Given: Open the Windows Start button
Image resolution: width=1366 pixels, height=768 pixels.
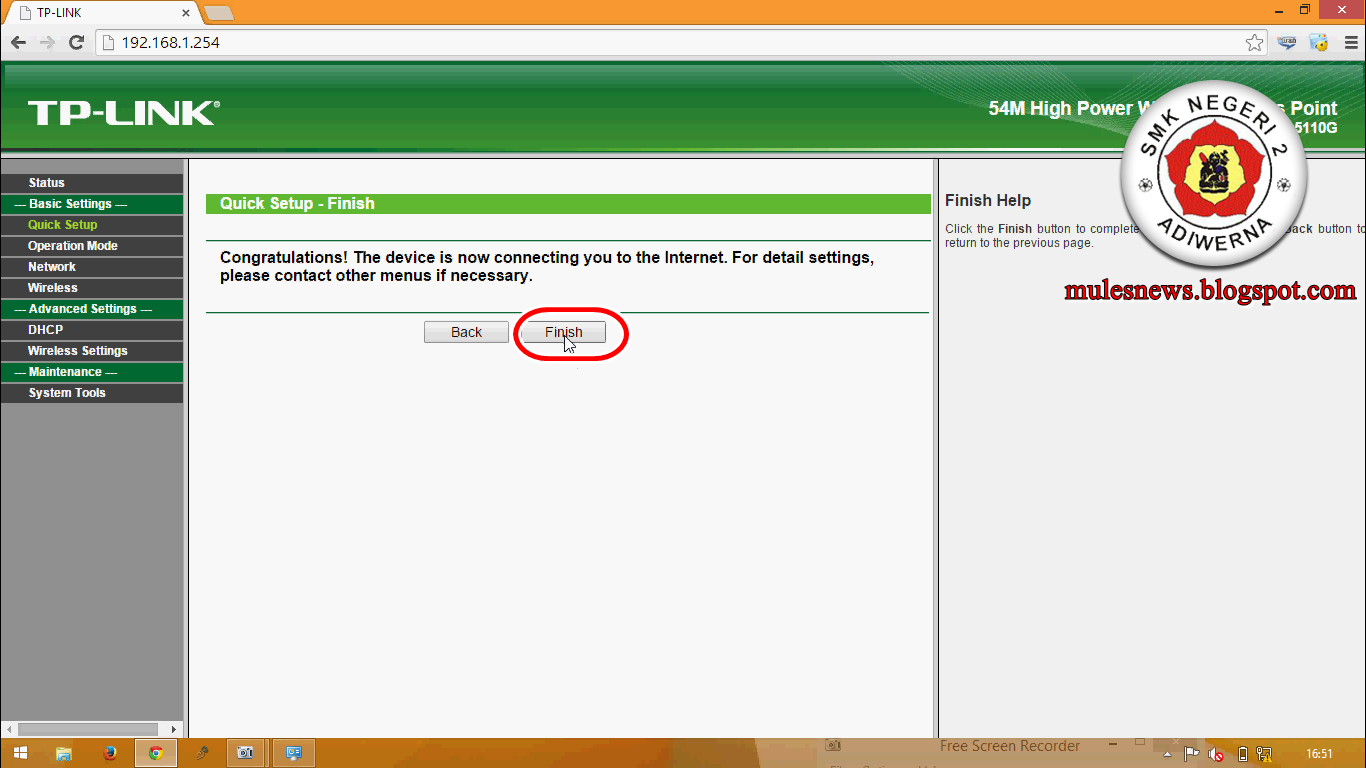Looking at the screenshot, I should coord(20,753).
